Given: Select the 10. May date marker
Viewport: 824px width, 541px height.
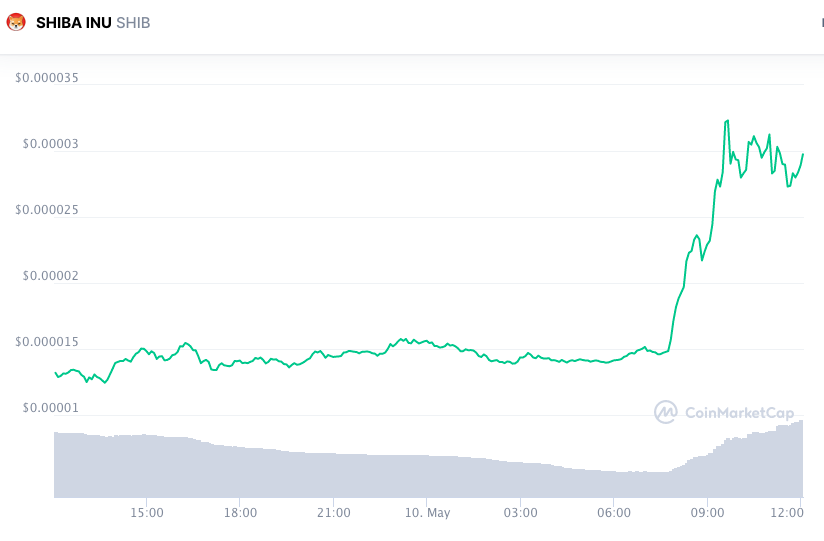Looking at the screenshot, I should pos(427,513).
